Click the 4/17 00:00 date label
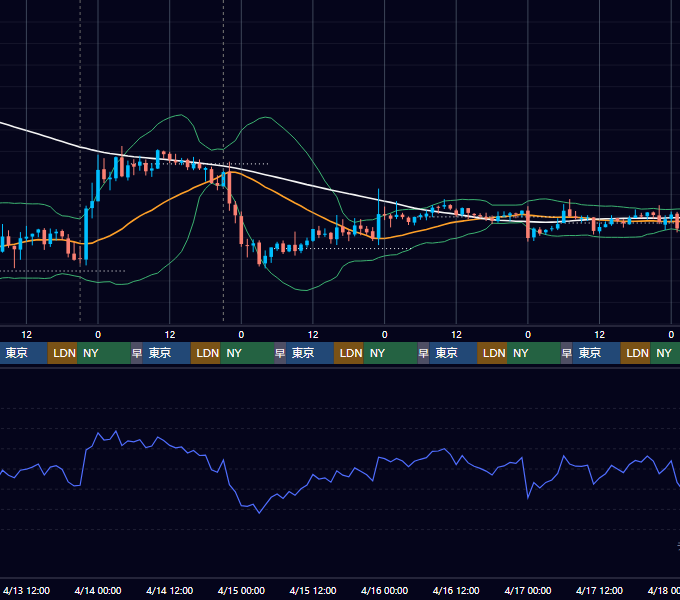The image size is (680, 600). tap(528, 590)
